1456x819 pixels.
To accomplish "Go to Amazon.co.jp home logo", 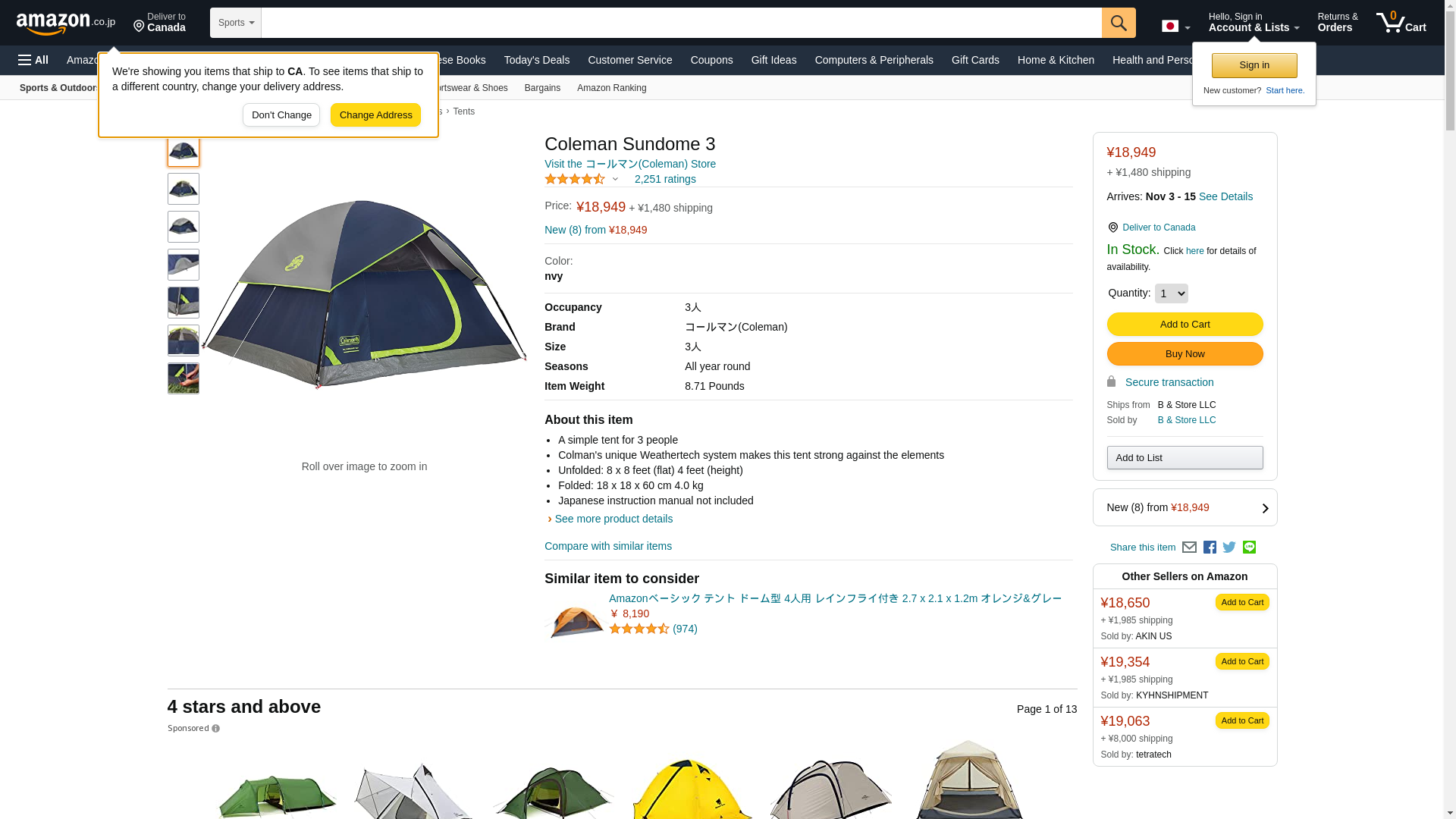I will pos(66,23).
